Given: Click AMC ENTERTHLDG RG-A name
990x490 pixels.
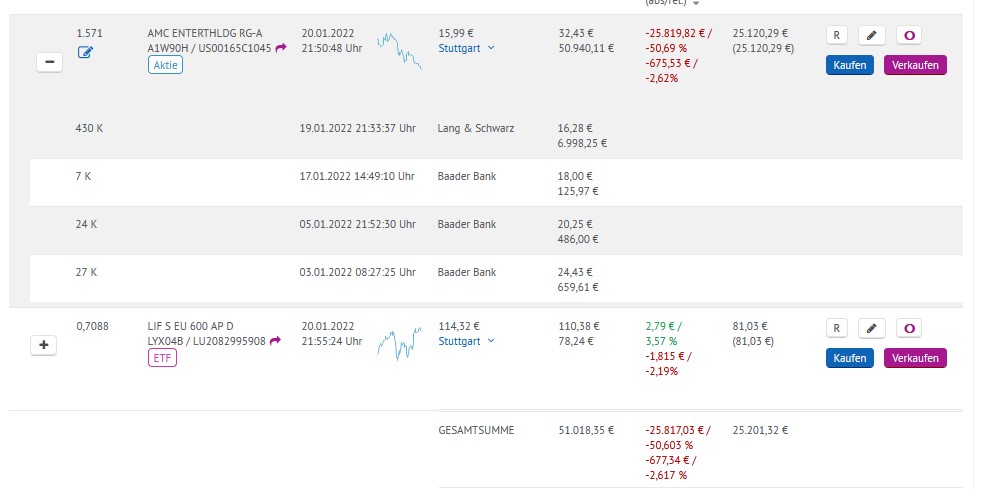Looking at the screenshot, I should pos(205,33).
